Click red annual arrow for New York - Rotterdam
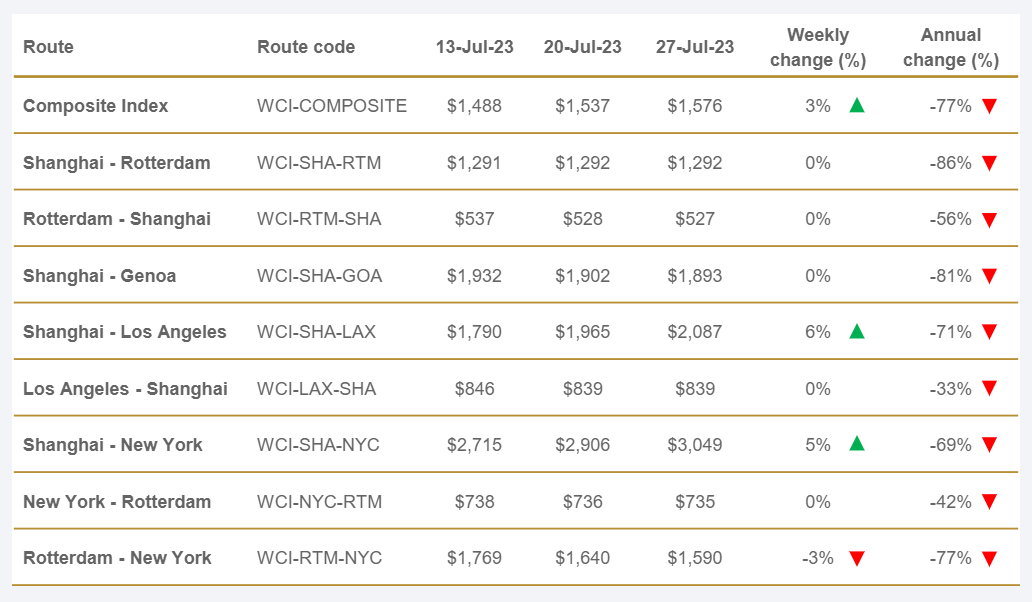The image size is (1032, 602). point(989,502)
